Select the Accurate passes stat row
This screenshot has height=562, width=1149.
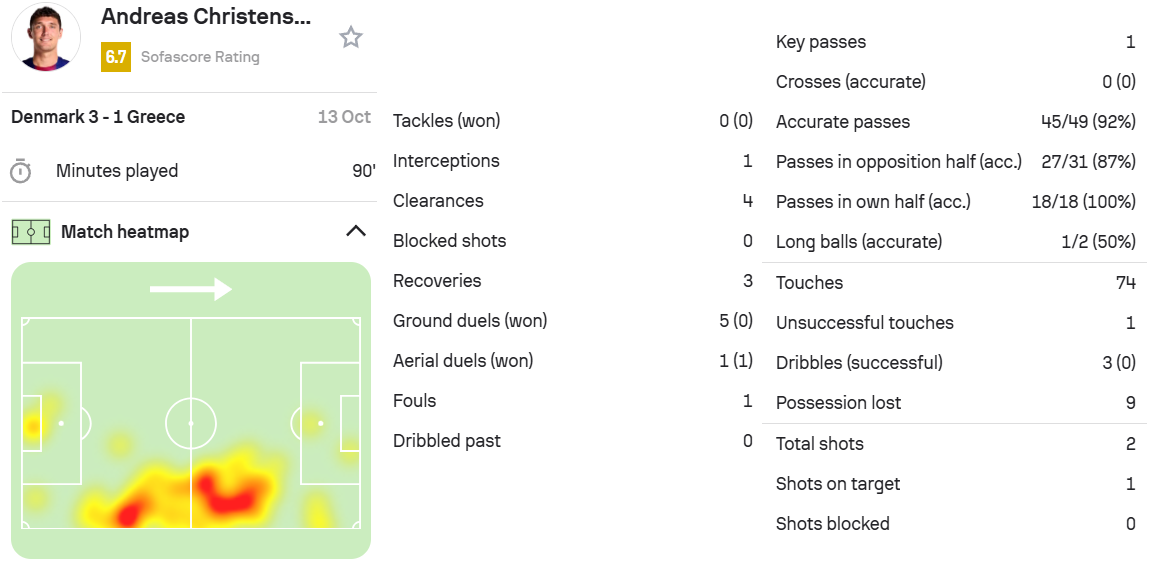[955, 122]
